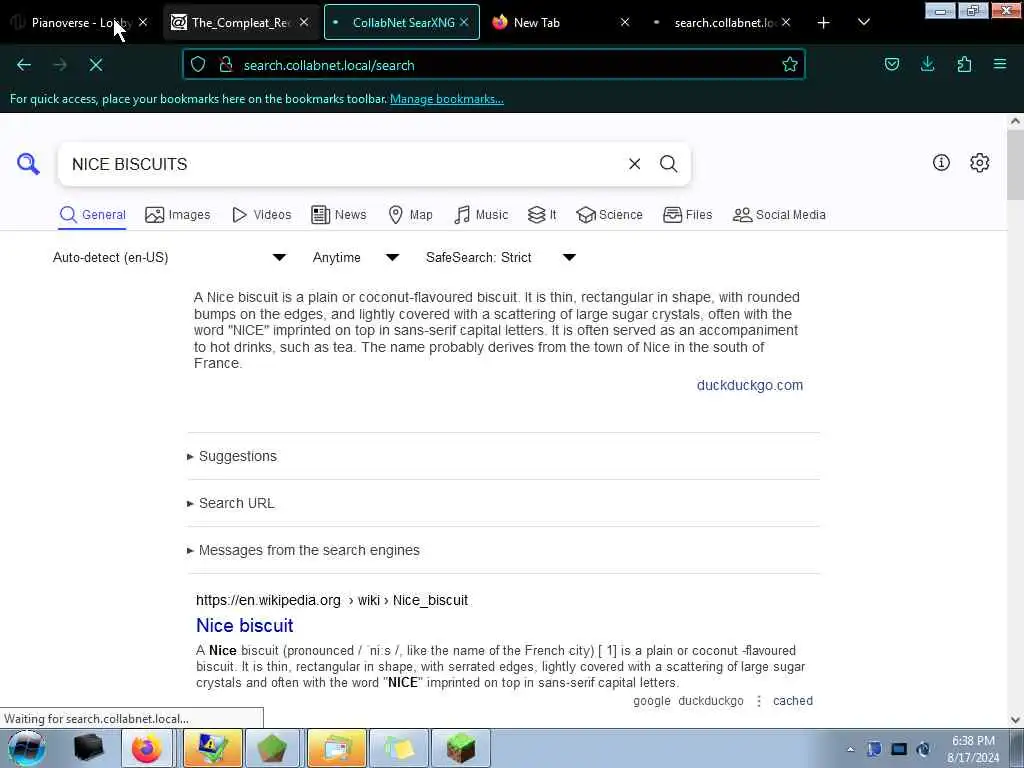Open the Extensions puzzle icon

tap(964, 64)
